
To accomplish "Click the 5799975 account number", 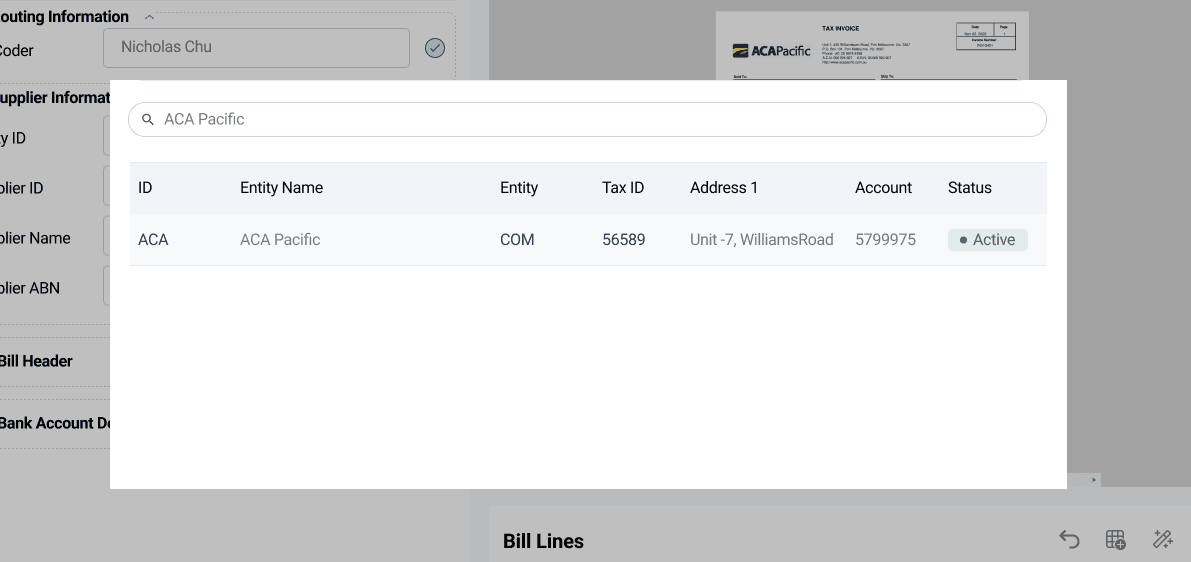I will click(x=886, y=240).
